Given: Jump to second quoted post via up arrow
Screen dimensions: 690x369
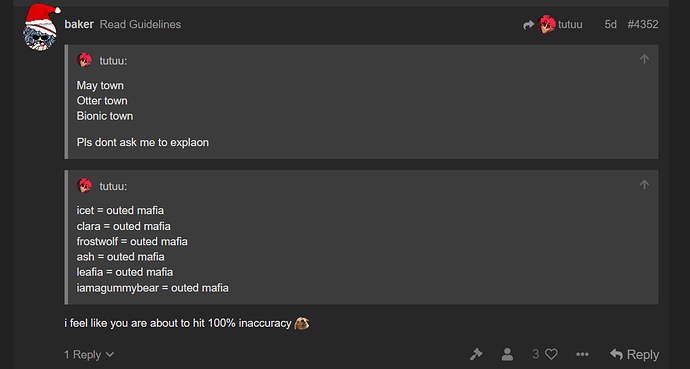Looking at the screenshot, I should coord(644,184).
